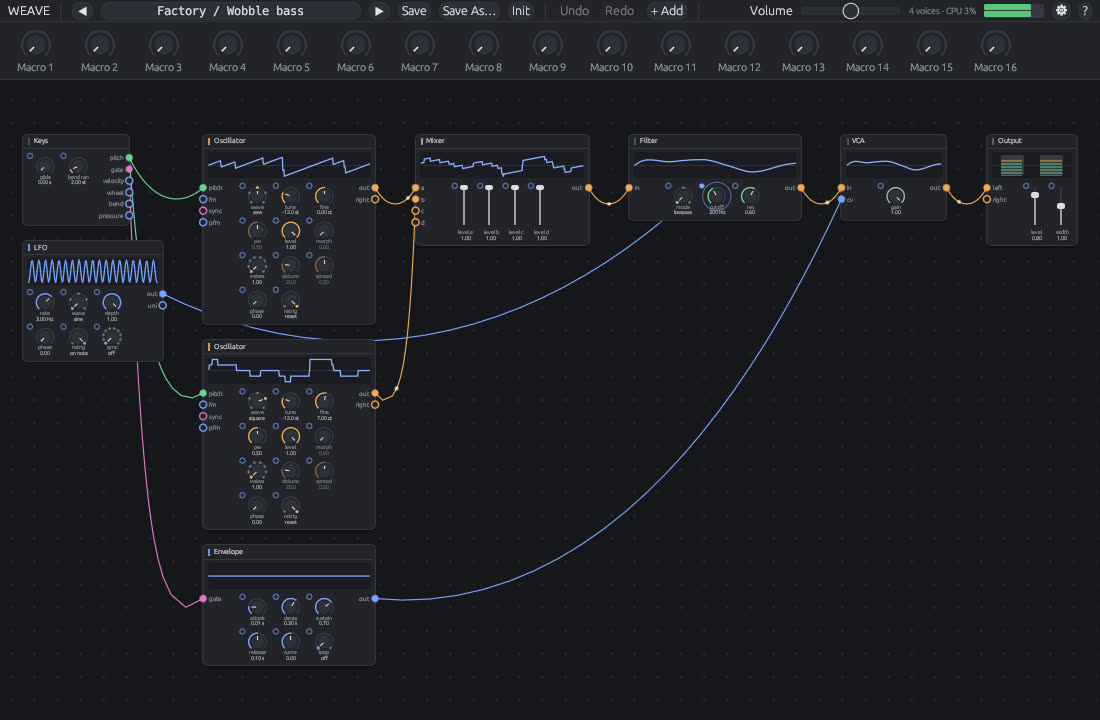The width and height of the screenshot is (1100, 720).
Task: Click the Macro 8 knob
Action: (483, 46)
